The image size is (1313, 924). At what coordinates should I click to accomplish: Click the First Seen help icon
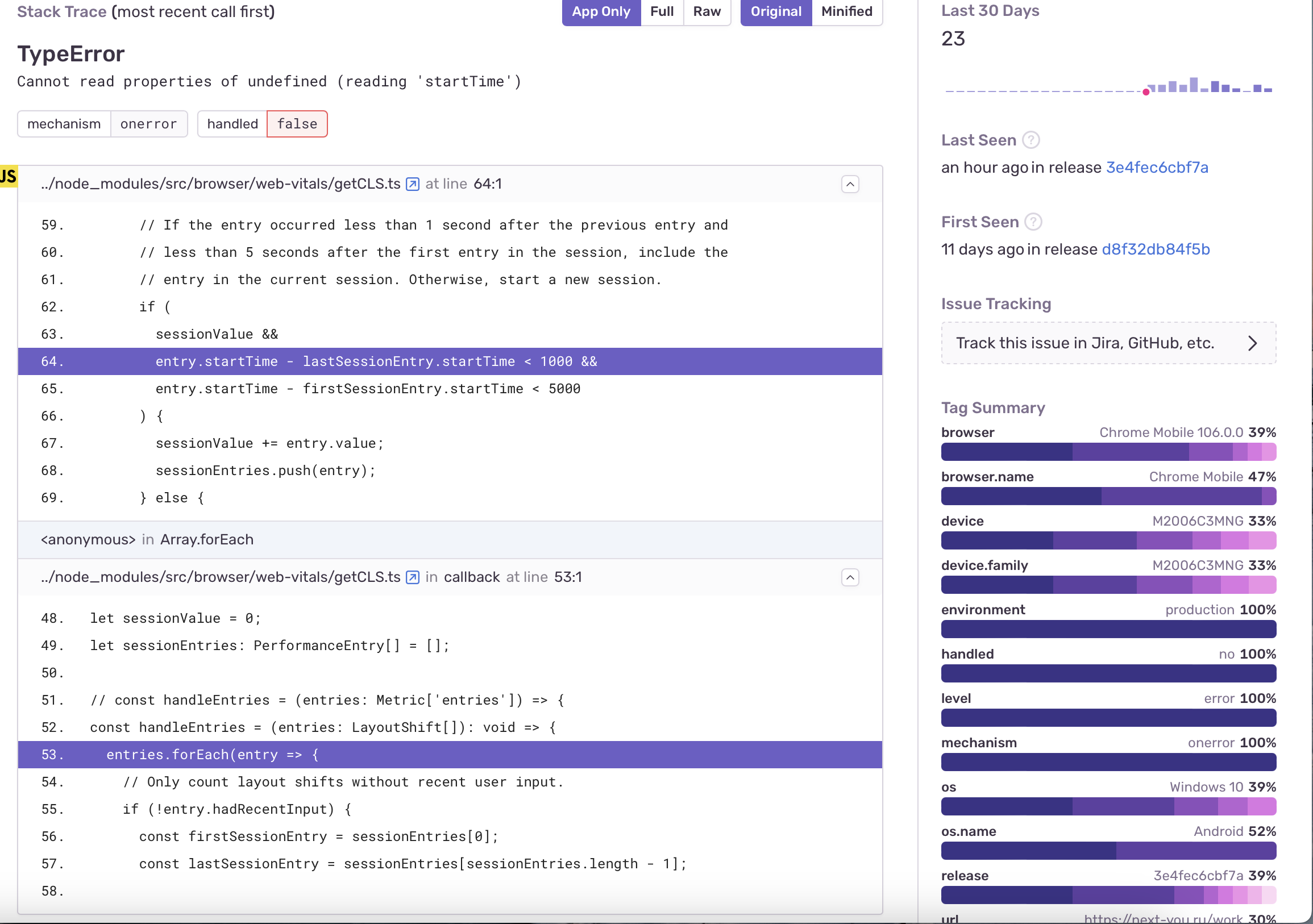[1033, 222]
